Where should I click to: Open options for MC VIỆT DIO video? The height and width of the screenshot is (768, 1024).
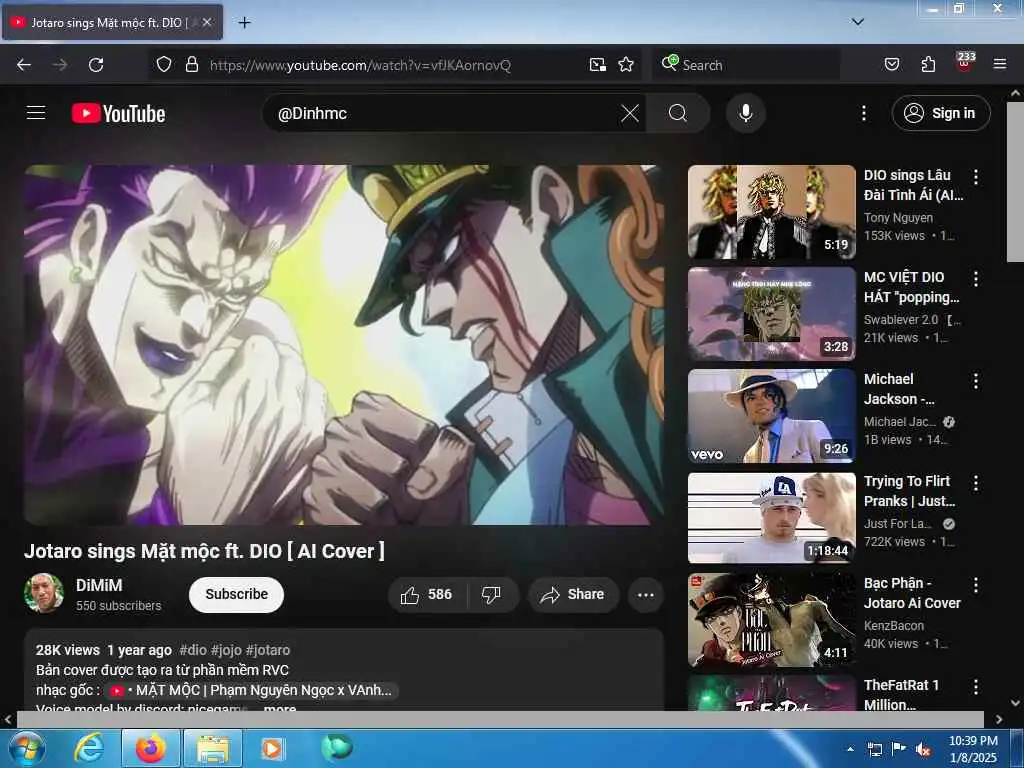[976, 279]
